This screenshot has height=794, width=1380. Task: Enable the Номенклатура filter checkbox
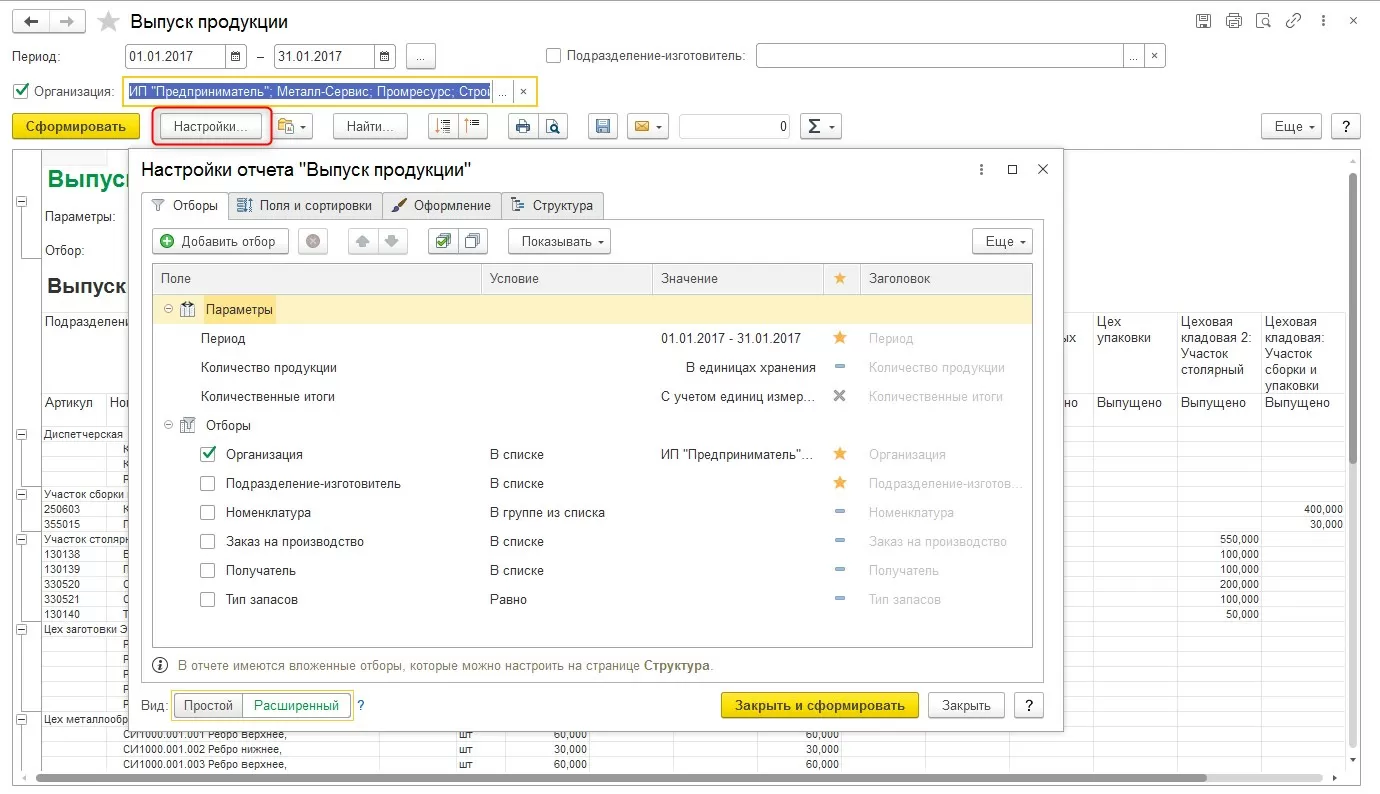pyautogui.click(x=208, y=513)
